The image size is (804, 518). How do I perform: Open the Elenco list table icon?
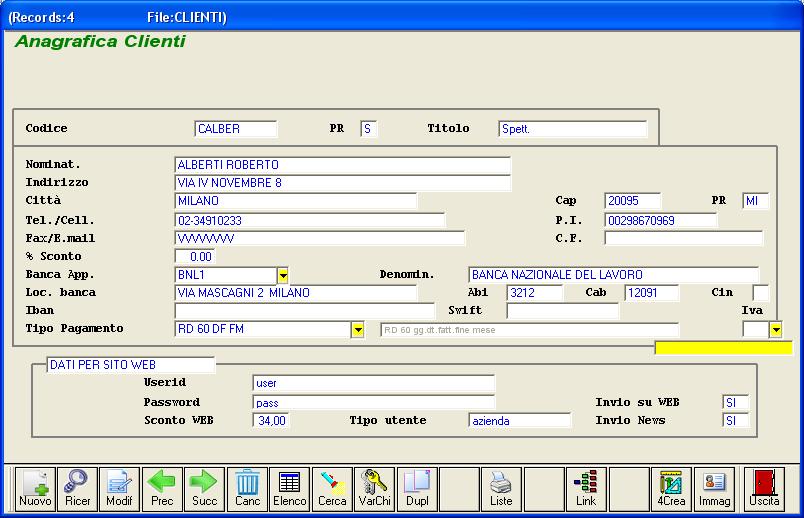(x=290, y=489)
